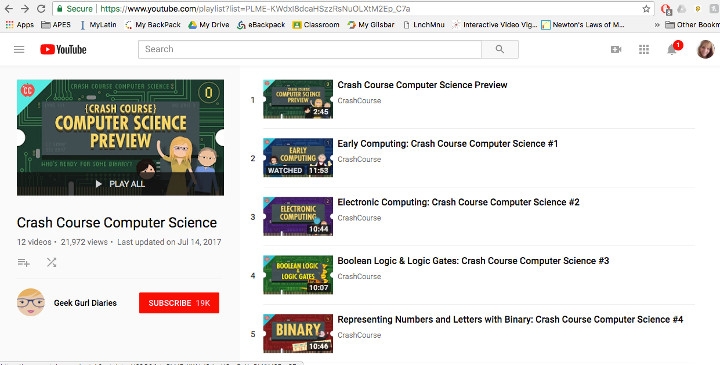Click CrashCourse channel under Early Computing

[359, 159]
